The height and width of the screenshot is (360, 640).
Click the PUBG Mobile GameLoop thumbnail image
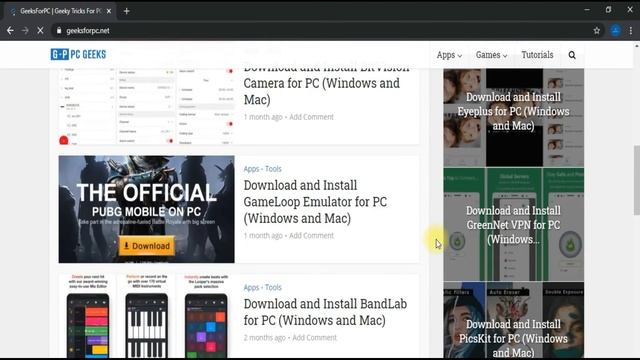coord(147,209)
